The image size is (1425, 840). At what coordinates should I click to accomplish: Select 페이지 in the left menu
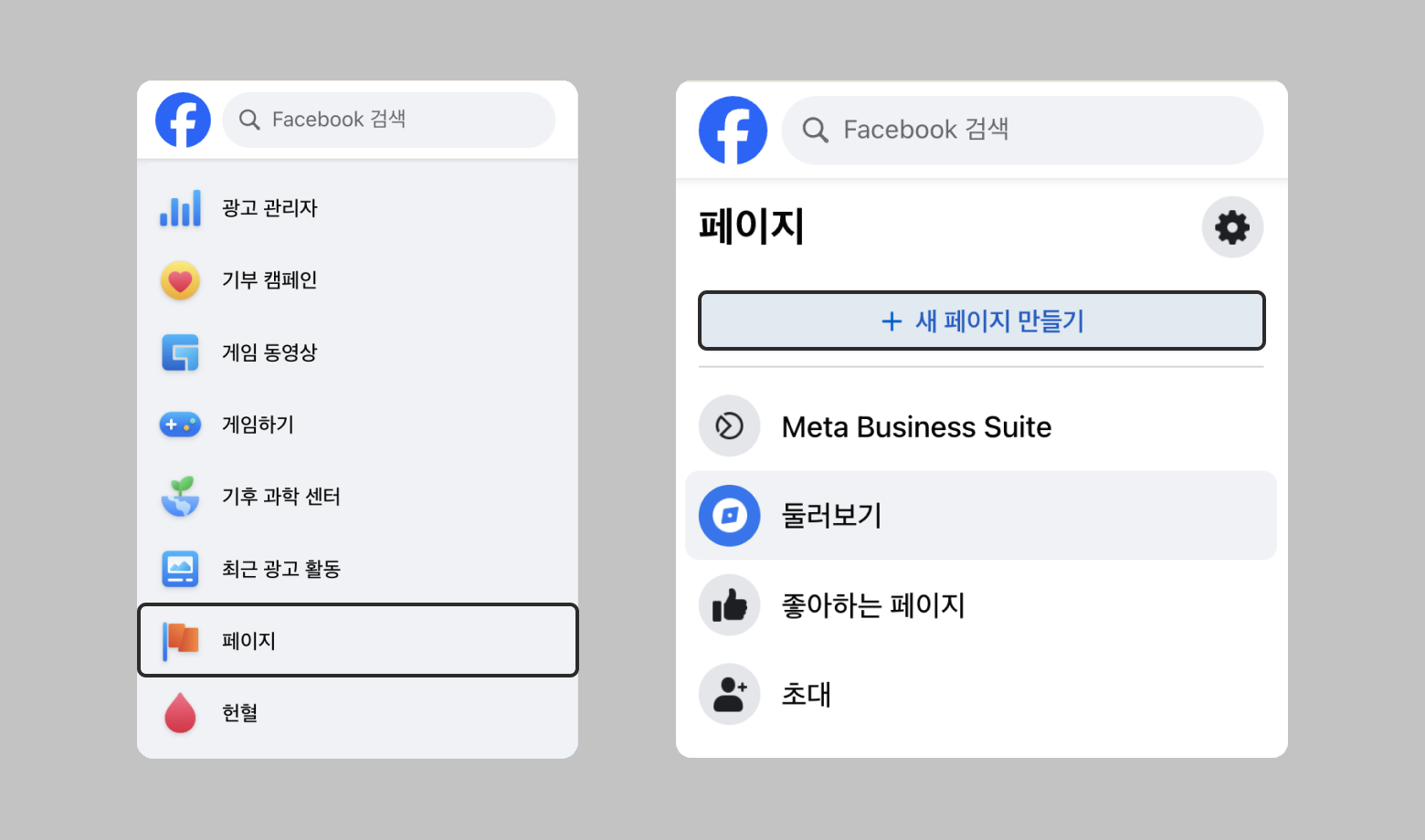pyautogui.click(x=357, y=640)
